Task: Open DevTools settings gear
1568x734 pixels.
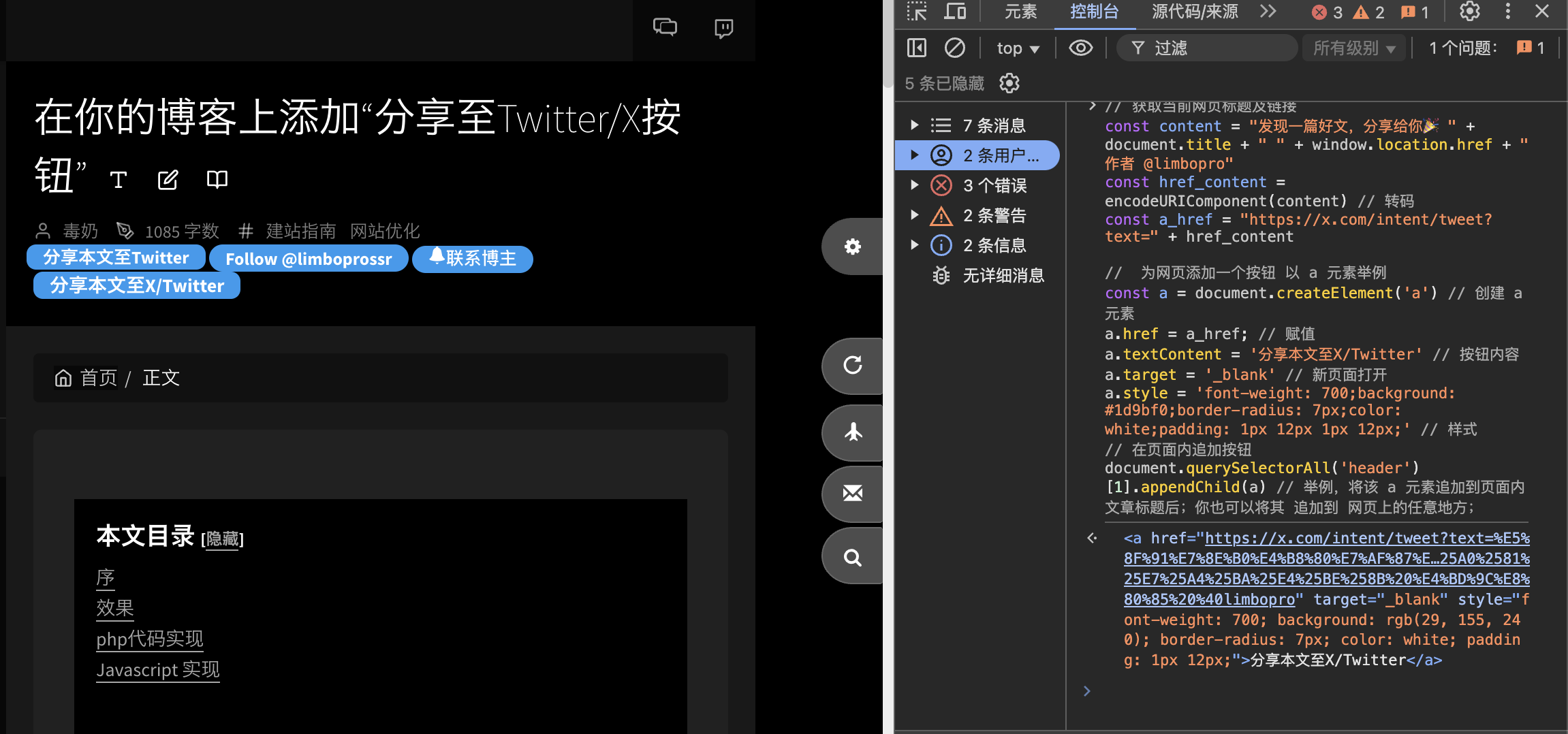Action: point(1470,12)
